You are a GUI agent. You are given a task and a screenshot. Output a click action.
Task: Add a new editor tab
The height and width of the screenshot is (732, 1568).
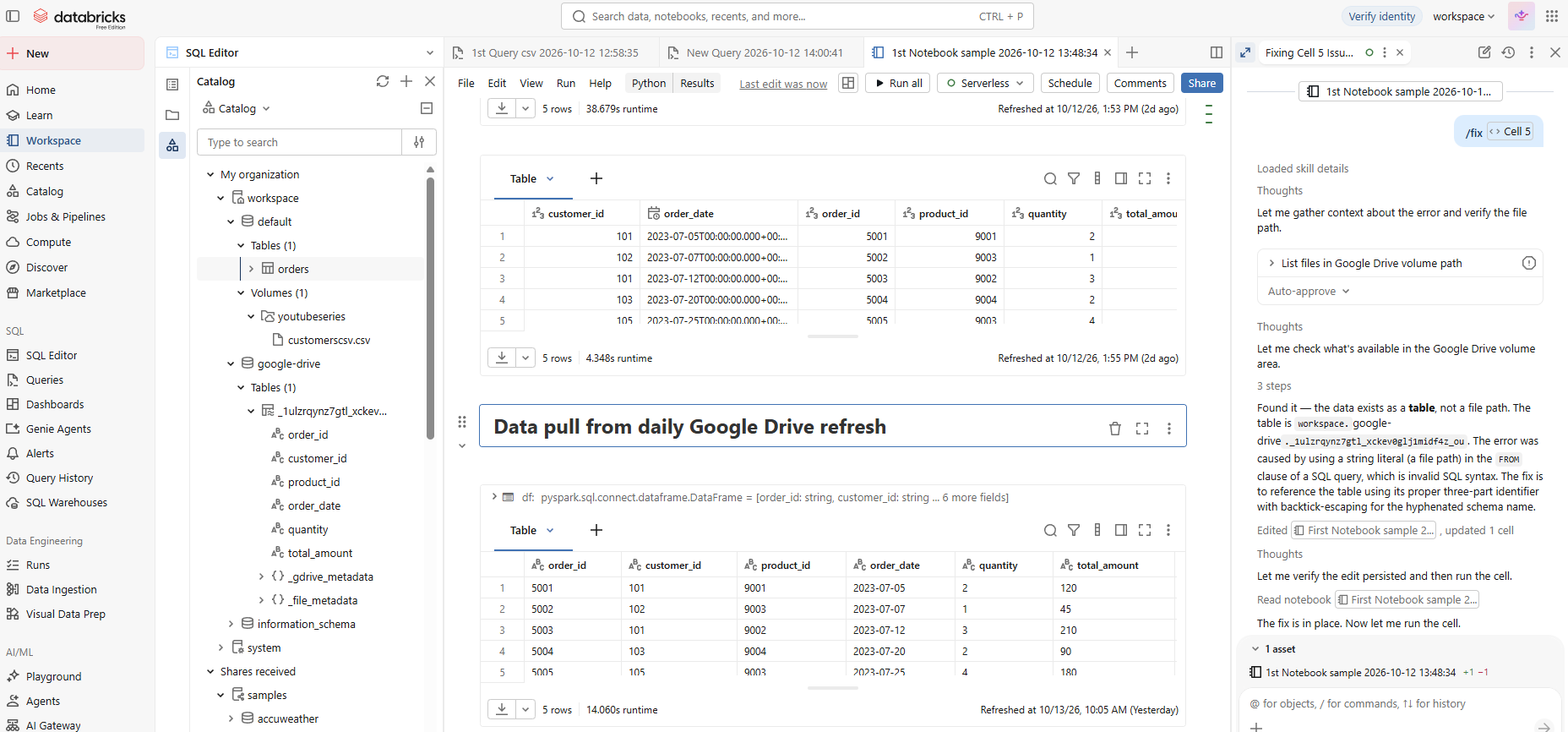pyautogui.click(x=1132, y=52)
